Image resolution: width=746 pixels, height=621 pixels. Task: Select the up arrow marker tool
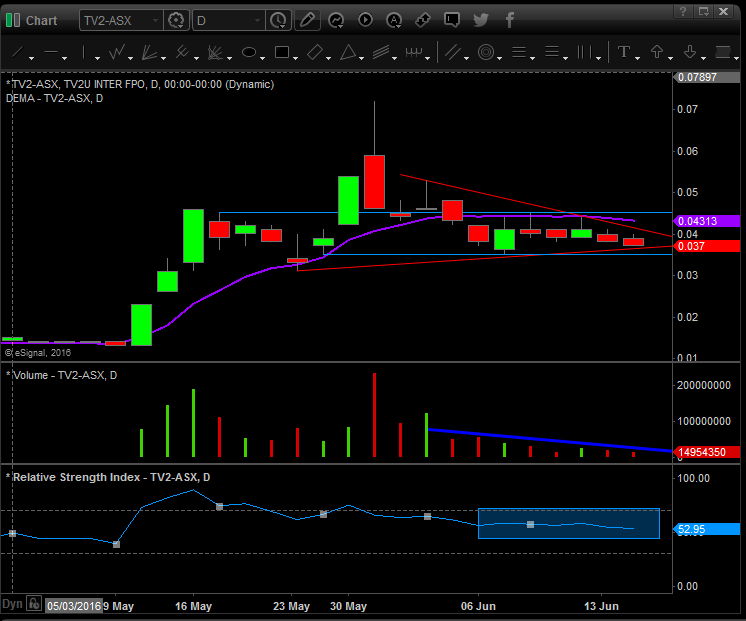[x=657, y=52]
